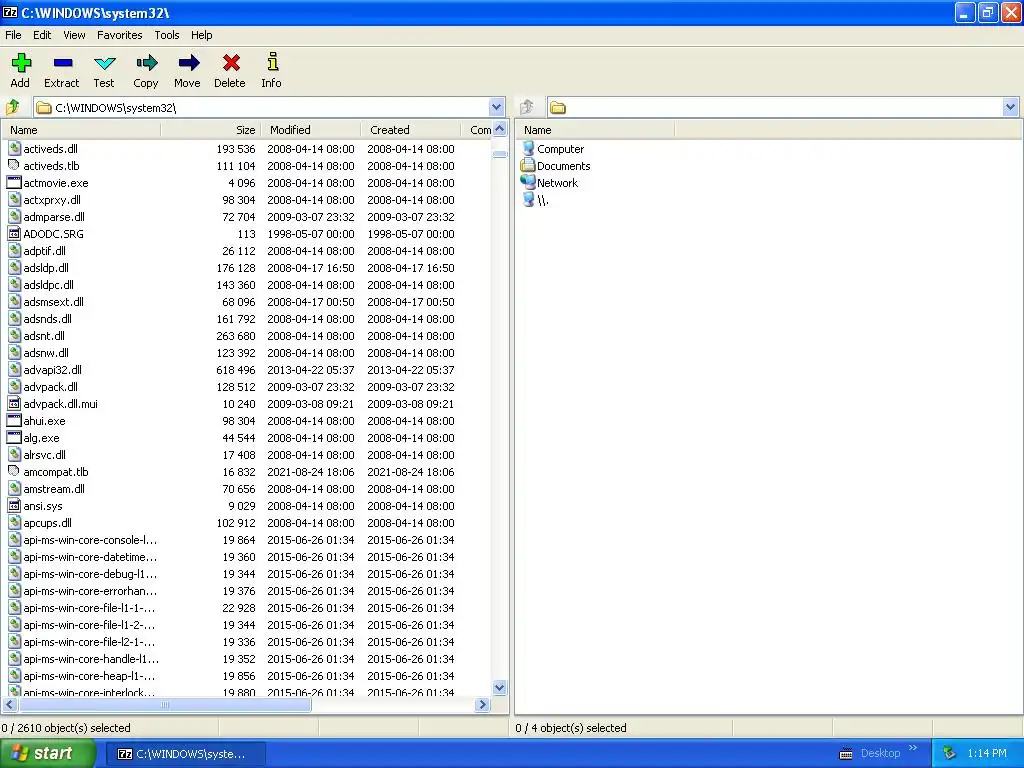Open the Help menu
1024x768 pixels.
tap(201, 35)
